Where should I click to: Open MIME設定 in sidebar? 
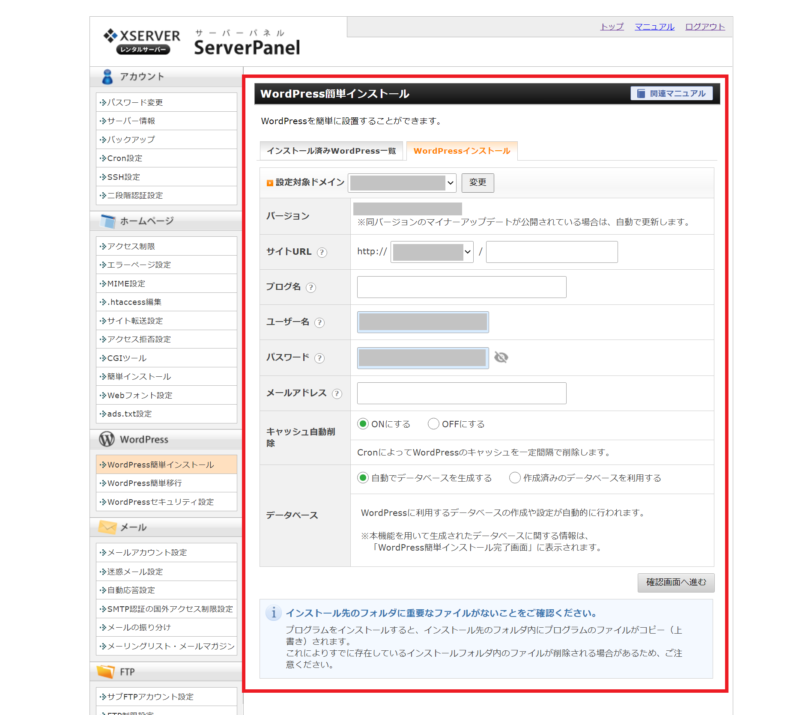coord(166,284)
